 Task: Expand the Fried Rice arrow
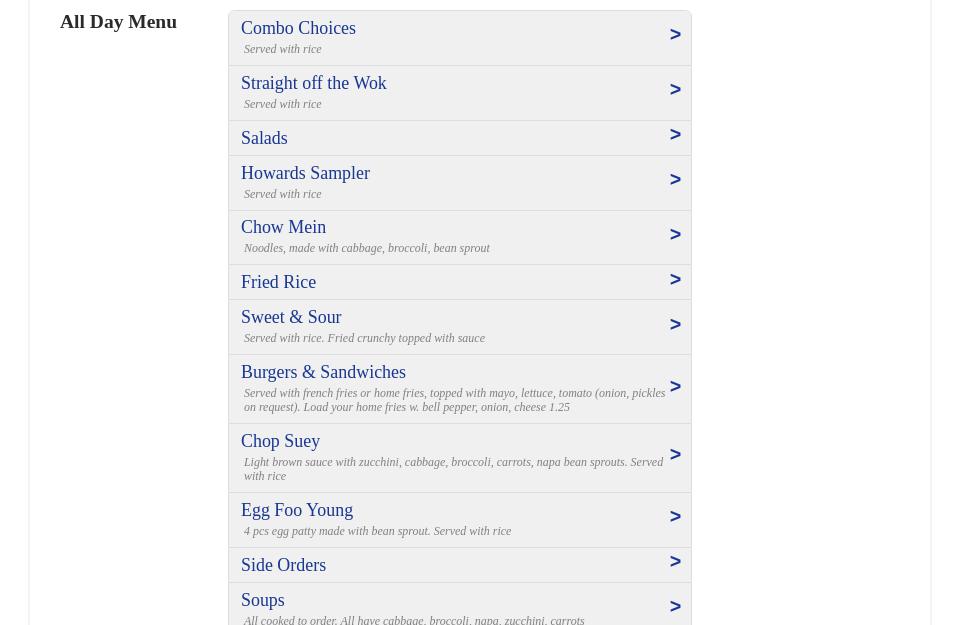point(675,280)
